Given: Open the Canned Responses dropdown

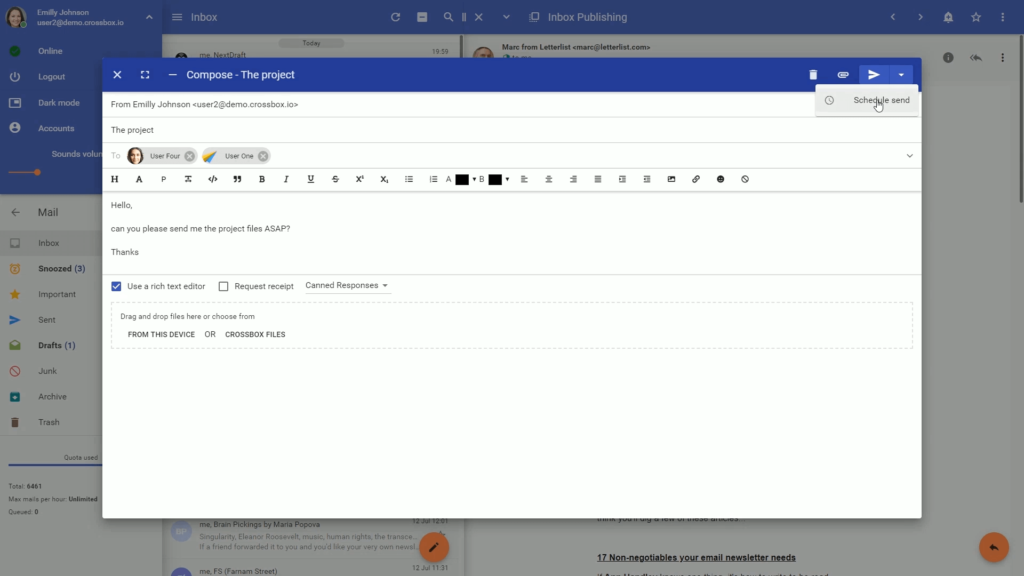Looking at the screenshot, I should 346,286.
